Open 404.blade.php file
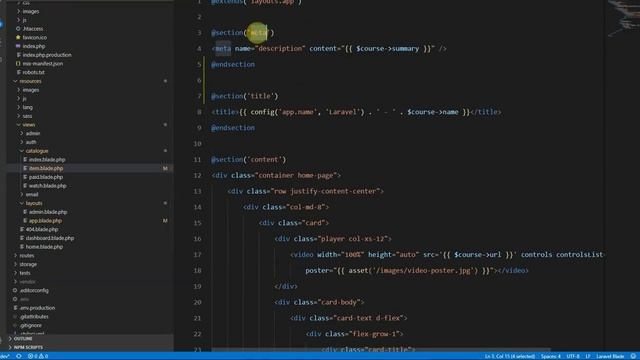 click(42, 229)
